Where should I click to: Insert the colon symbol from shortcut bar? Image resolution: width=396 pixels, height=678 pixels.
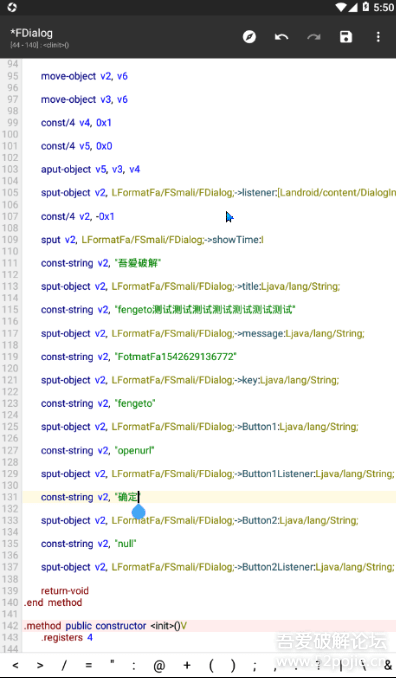[133, 665]
